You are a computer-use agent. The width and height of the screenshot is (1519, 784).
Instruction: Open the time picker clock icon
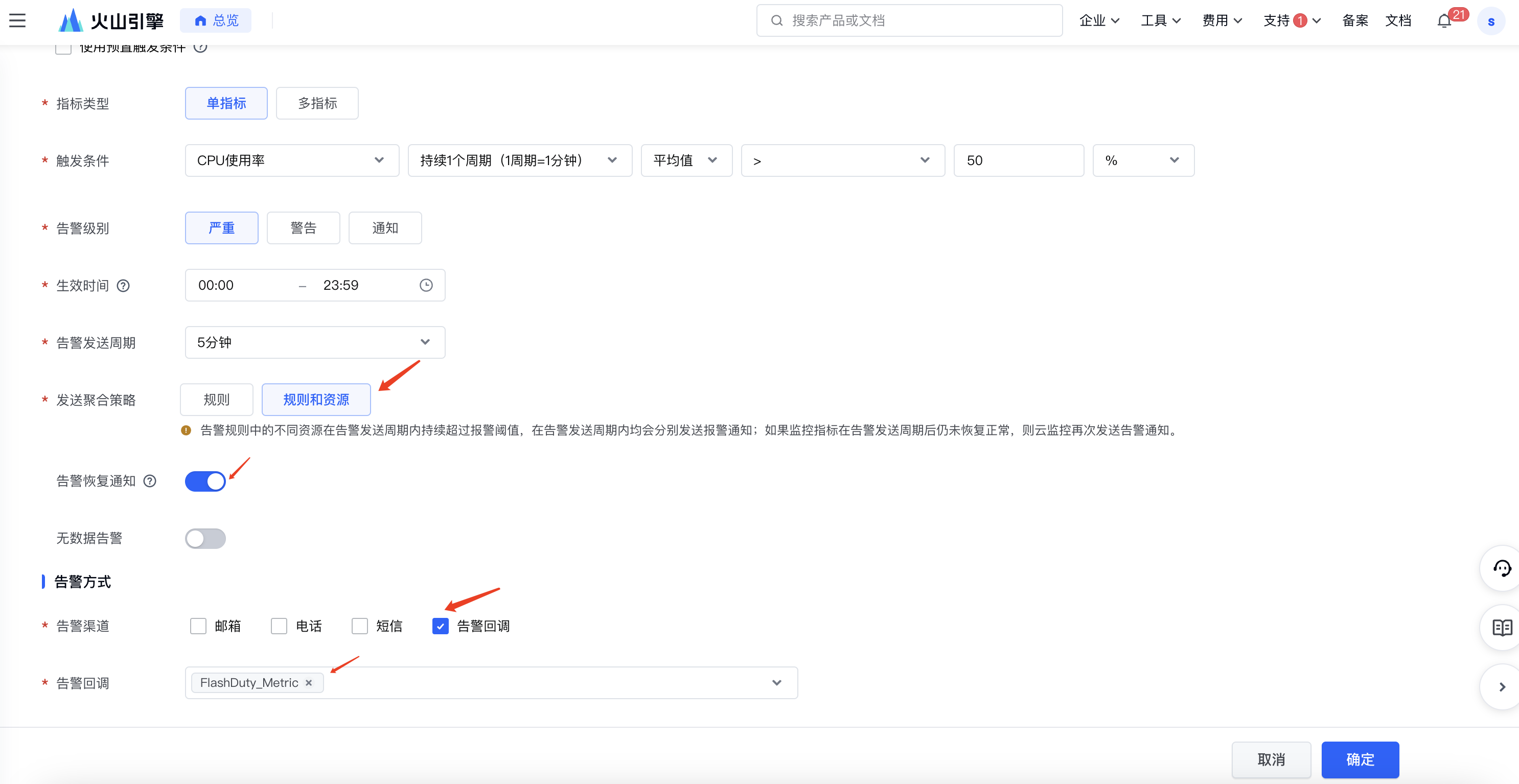(x=426, y=285)
